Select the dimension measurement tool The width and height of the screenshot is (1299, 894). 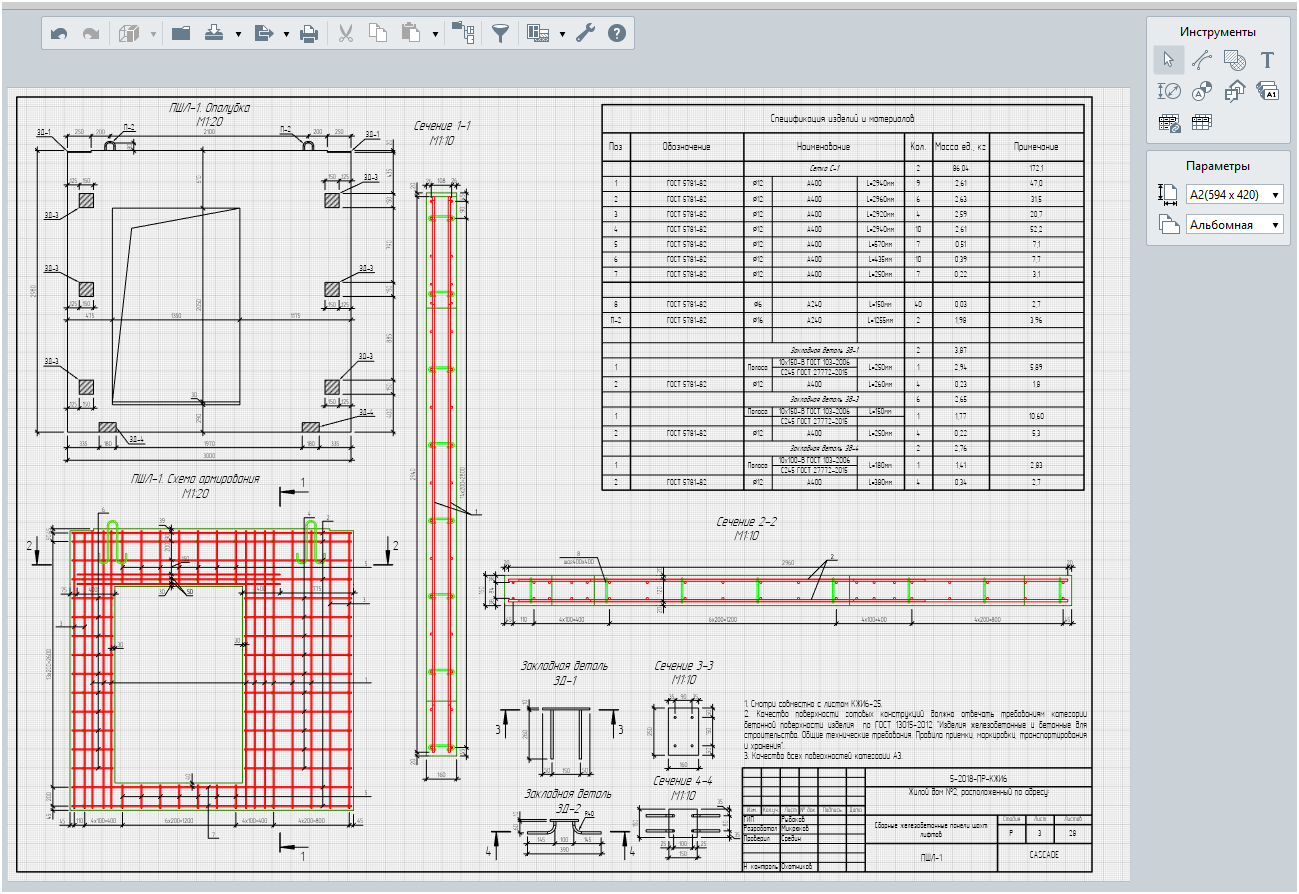coord(1168,91)
